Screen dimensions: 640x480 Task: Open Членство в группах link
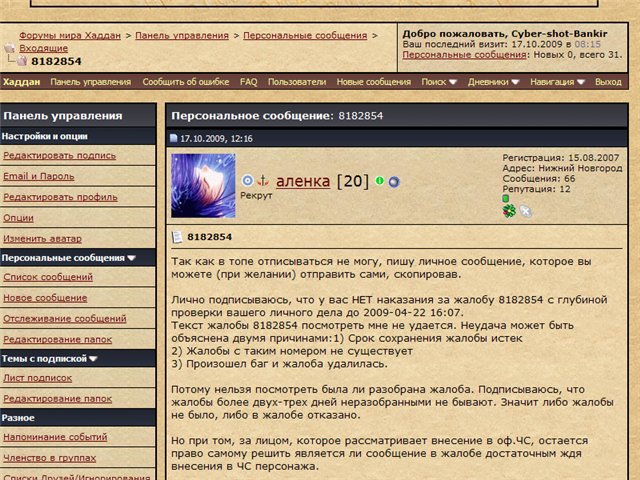click(x=50, y=458)
